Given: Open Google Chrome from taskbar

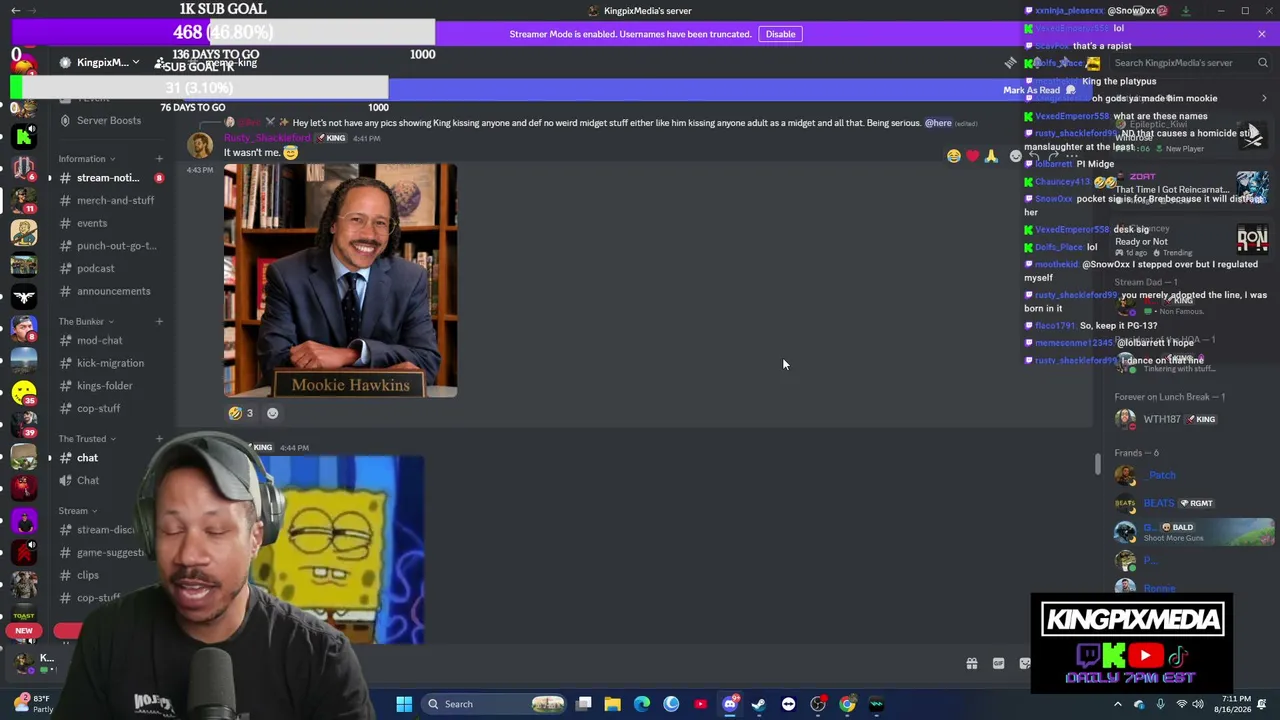Looking at the screenshot, I should 847,704.
